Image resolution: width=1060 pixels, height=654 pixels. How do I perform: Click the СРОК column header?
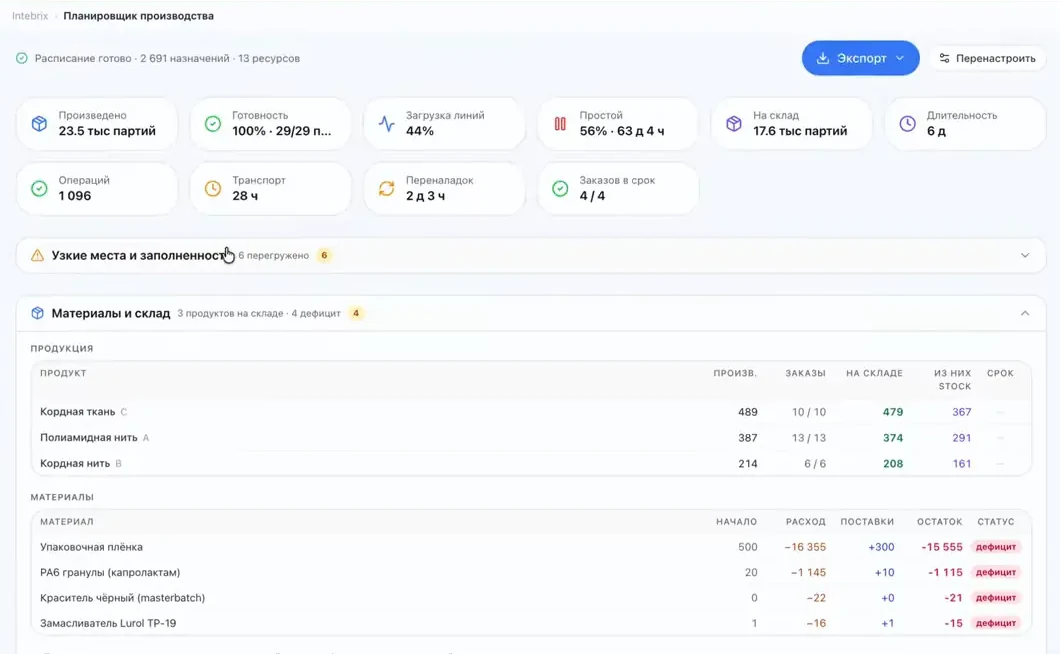pyautogui.click(x=1000, y=373)
